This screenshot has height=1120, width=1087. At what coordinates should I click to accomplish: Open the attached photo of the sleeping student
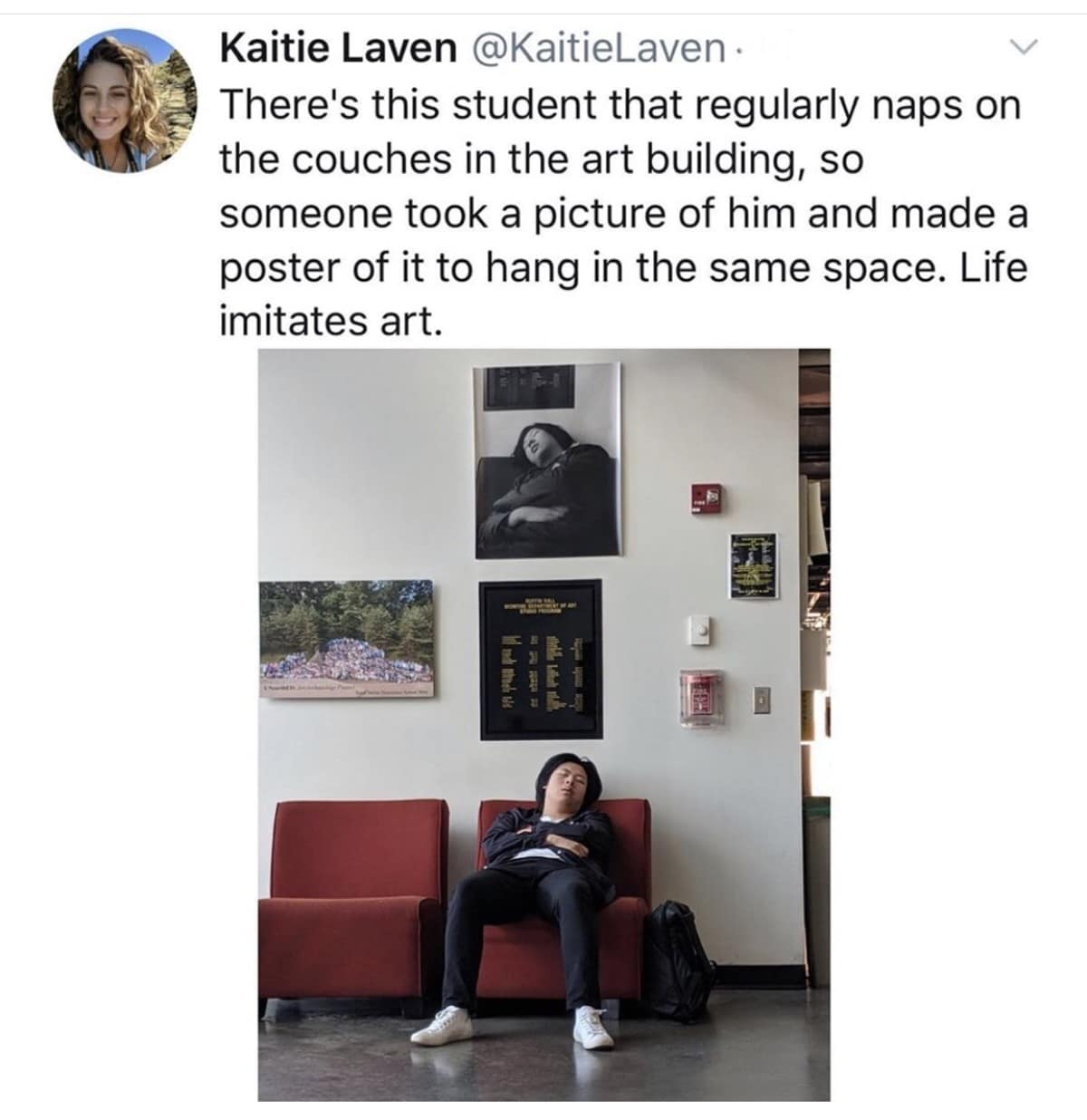pos(543,724)
